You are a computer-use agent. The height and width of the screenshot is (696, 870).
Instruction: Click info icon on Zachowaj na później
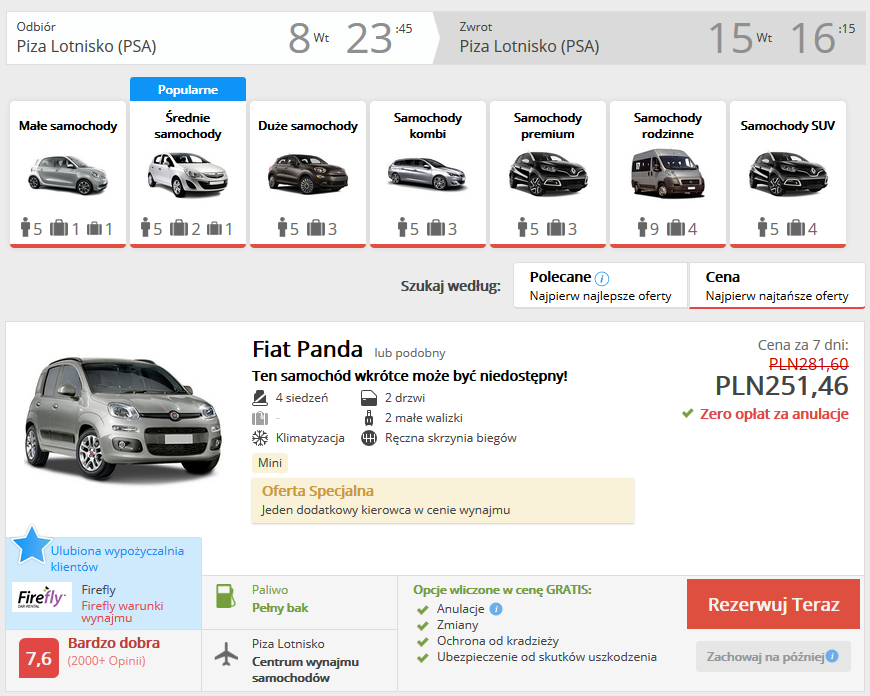(832, 656)
